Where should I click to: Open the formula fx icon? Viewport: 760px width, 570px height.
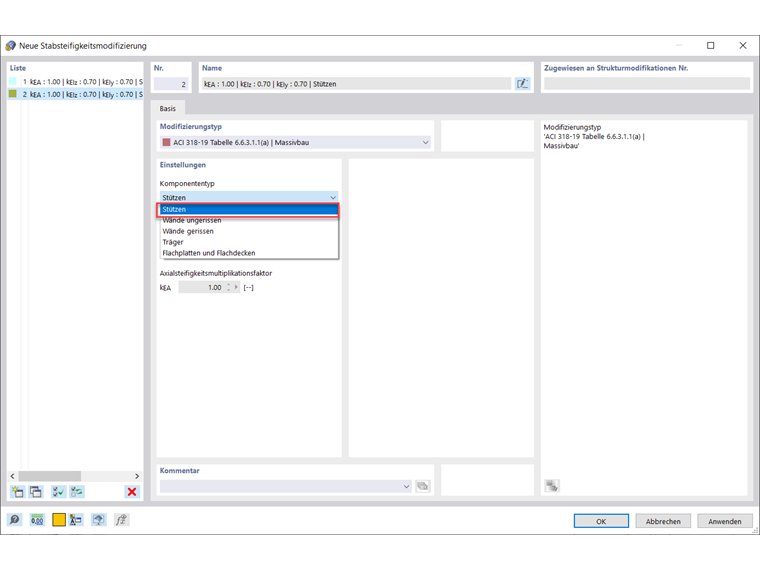pyautogui.click(x=121, y=520)
